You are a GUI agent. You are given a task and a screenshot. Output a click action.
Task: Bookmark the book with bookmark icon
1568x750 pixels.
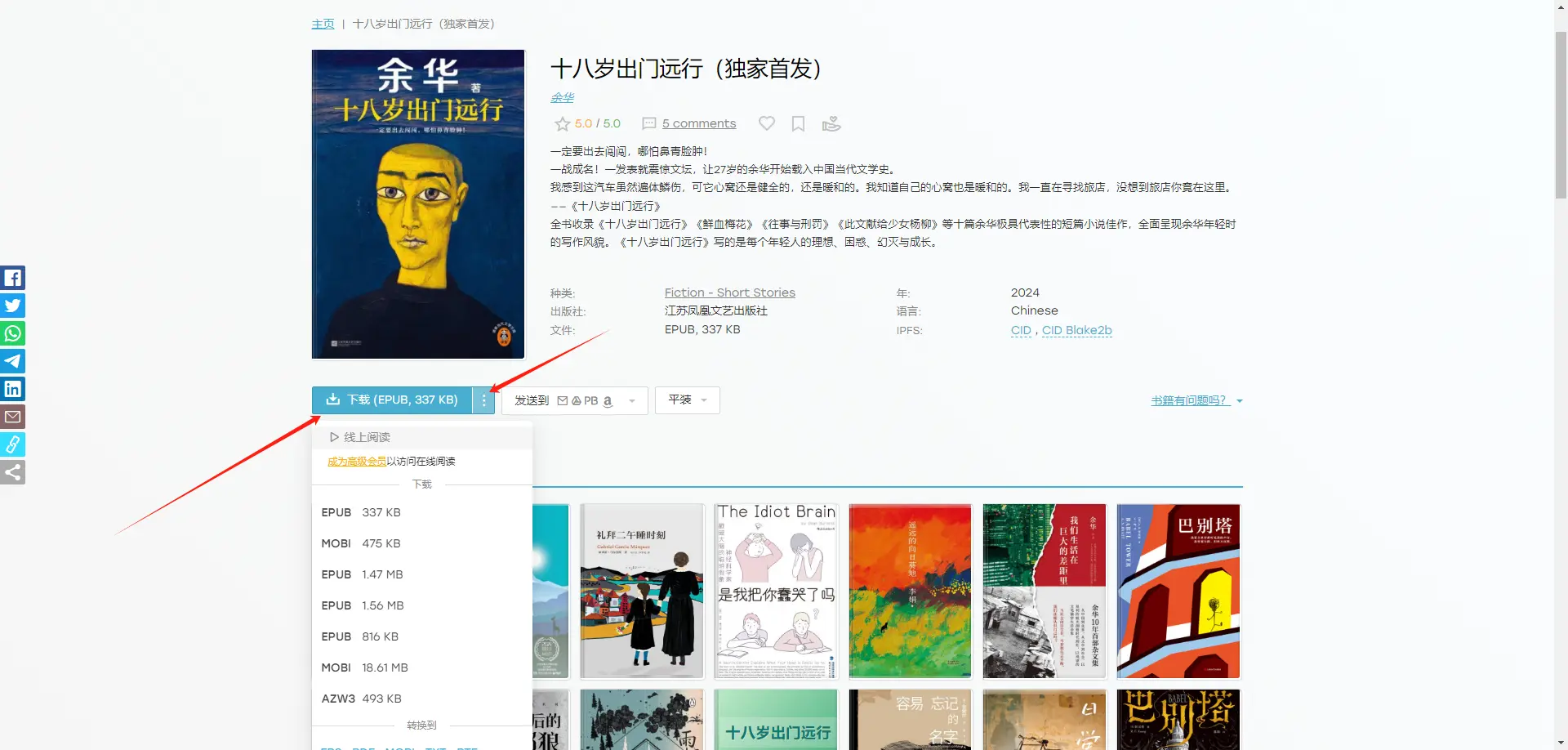798,123
